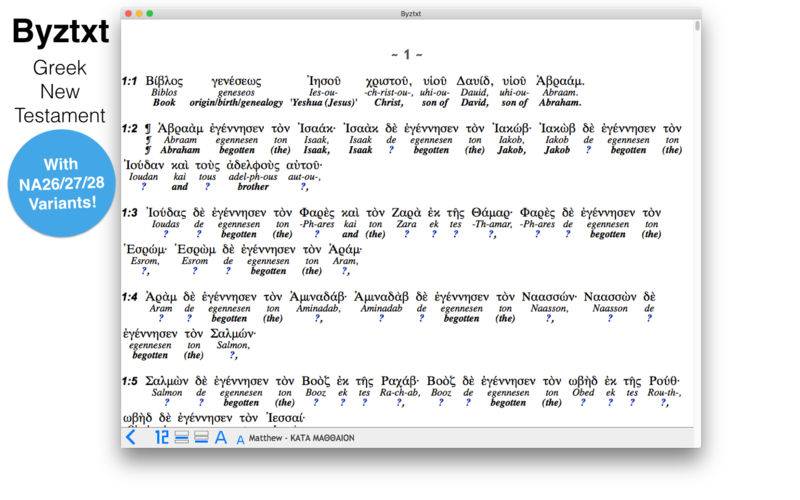Click the first interlinear rows icon
Image resolution: width=800 pixels, height=500 pixels.
coord(182,437)
